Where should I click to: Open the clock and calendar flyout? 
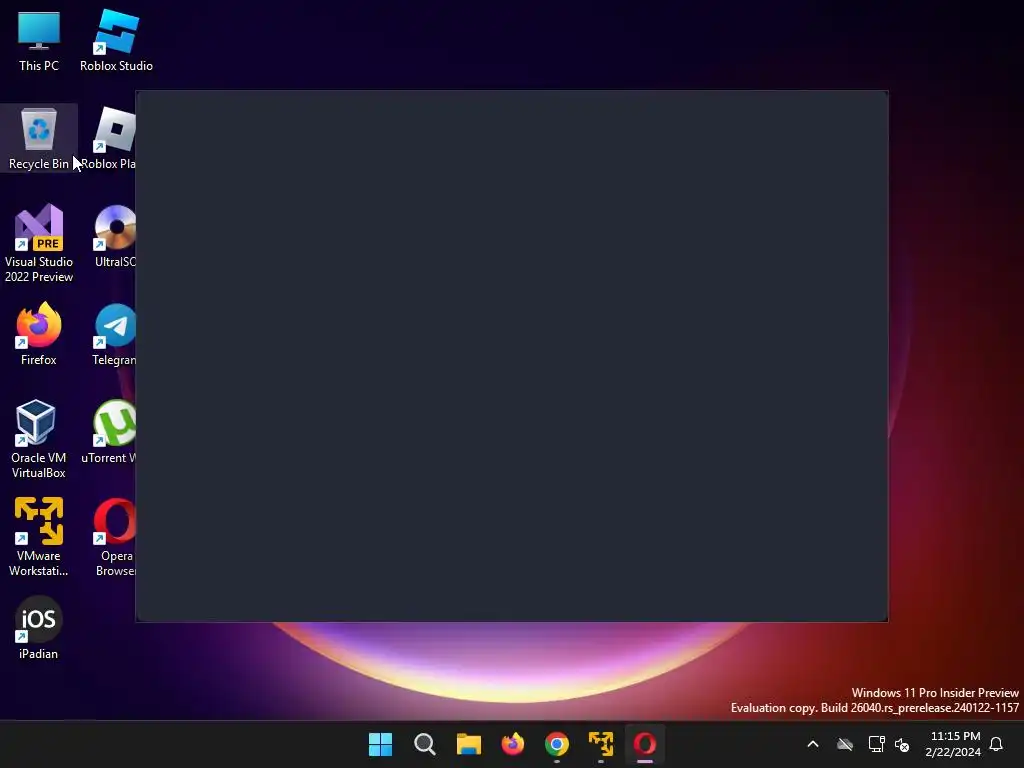tap(953, 744)
